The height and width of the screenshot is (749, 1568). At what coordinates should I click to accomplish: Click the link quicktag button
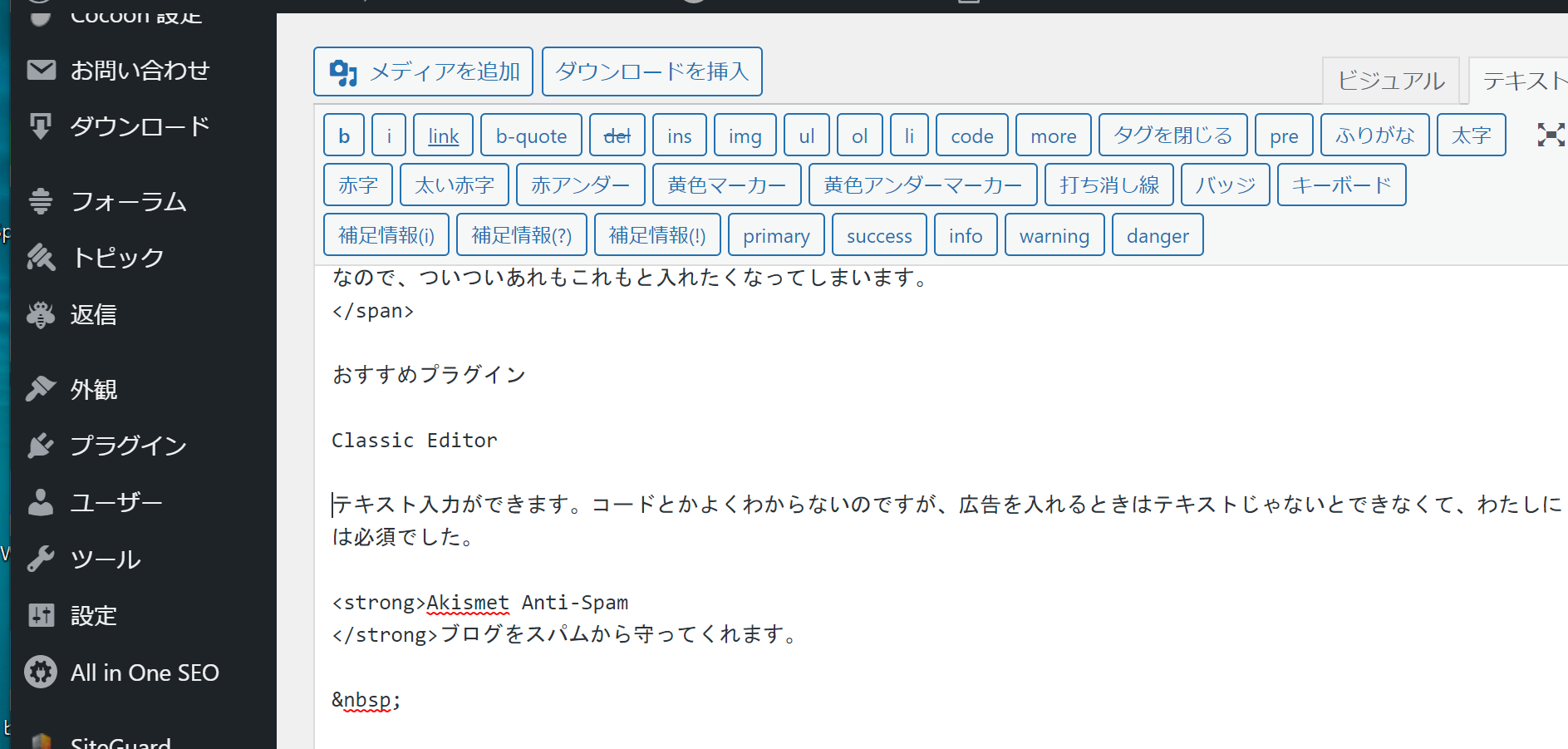[x=443, y=136]
